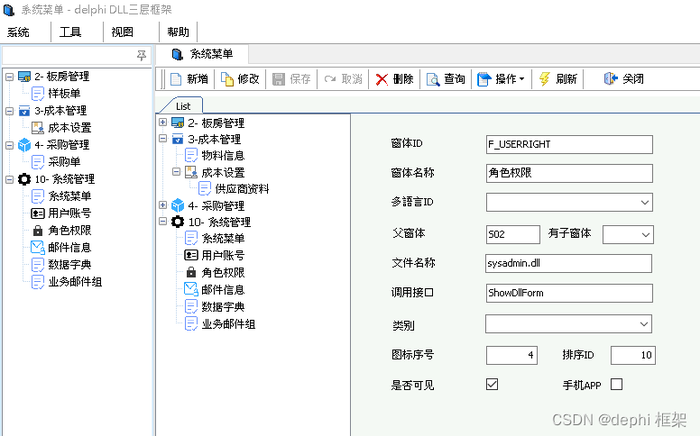Viewport: 700px width, 436px height.
Task: Switch to the List tab
Action: click(183, 105)
